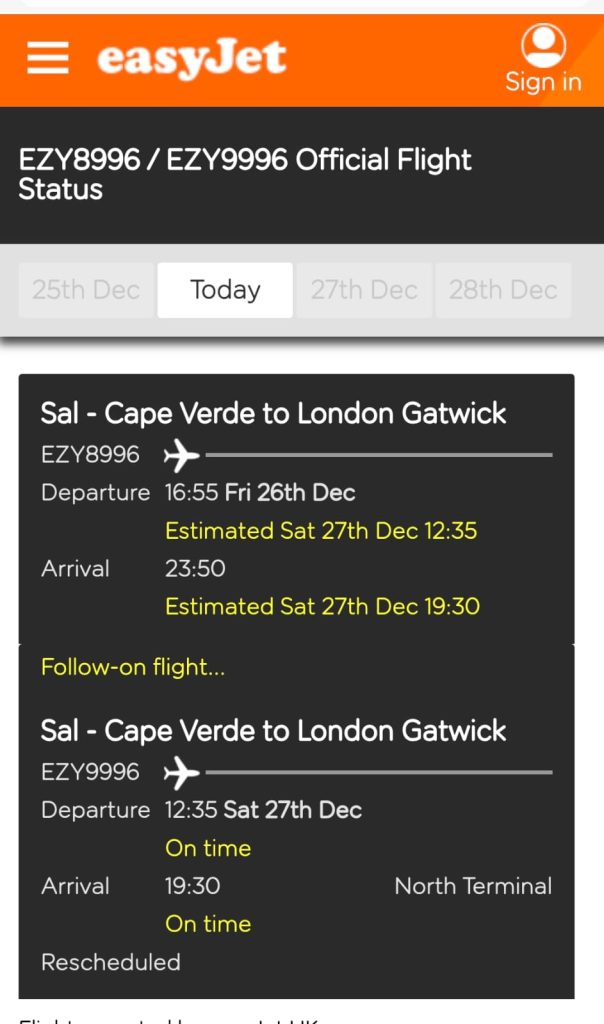Click the Sign in profile icon
Screen dimensions: 604x1024
(543, 46)
